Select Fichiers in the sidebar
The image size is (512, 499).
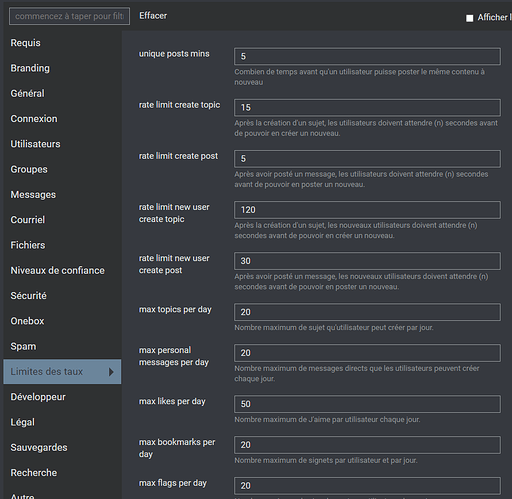28,245
